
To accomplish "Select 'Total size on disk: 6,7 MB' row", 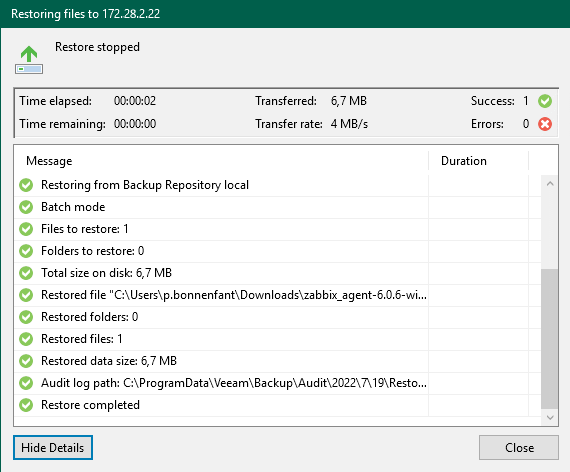I will coord(278,273).
